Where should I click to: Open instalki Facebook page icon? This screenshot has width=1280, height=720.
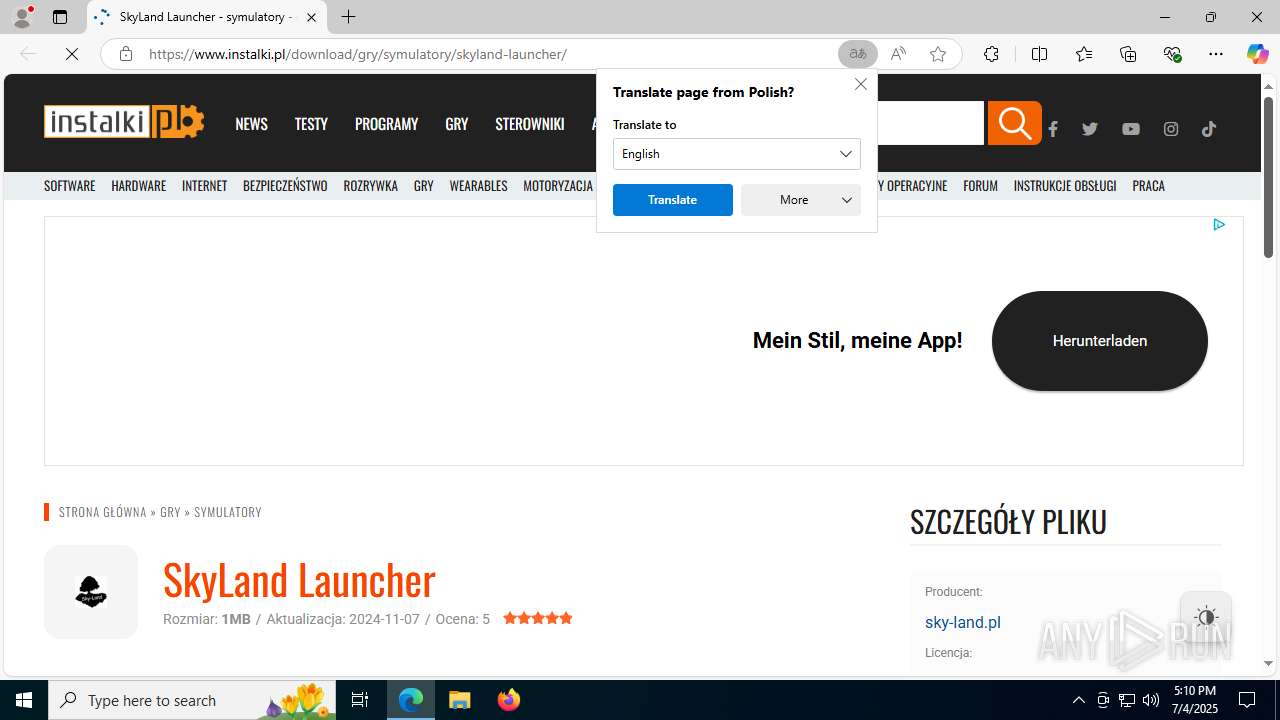(1053, 129)
